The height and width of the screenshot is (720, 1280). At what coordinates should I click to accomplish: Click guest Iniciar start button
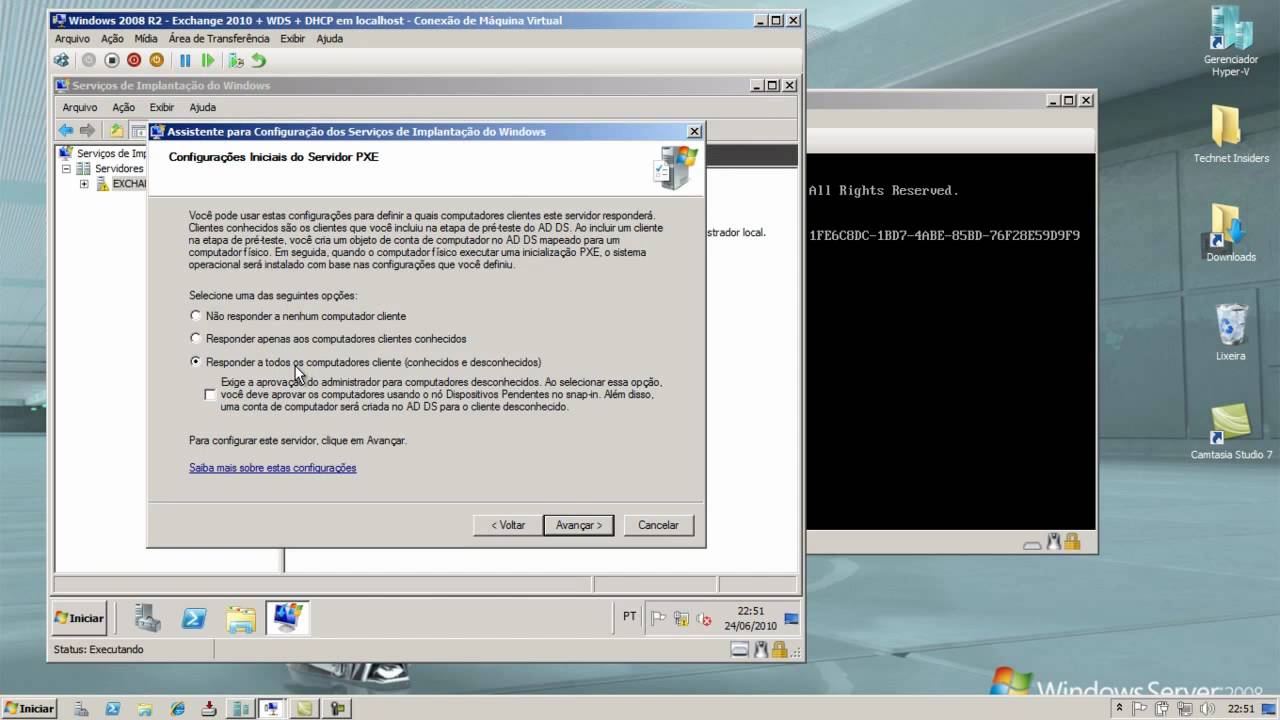(x=79, y=618)
